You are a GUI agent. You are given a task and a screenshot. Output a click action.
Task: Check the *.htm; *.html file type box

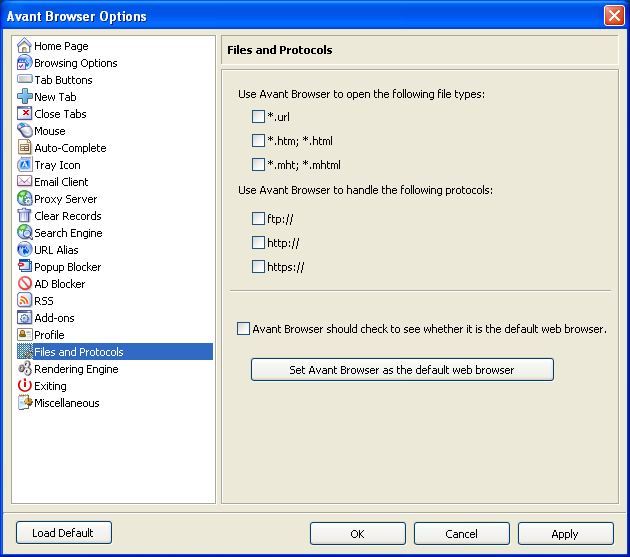coord(258,141)
